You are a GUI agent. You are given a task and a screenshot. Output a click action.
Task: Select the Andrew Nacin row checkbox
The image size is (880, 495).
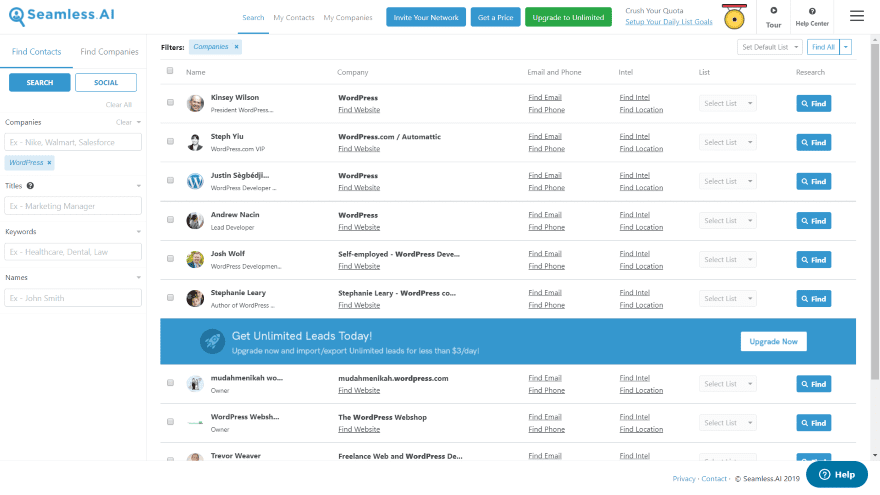pos(170,220)
